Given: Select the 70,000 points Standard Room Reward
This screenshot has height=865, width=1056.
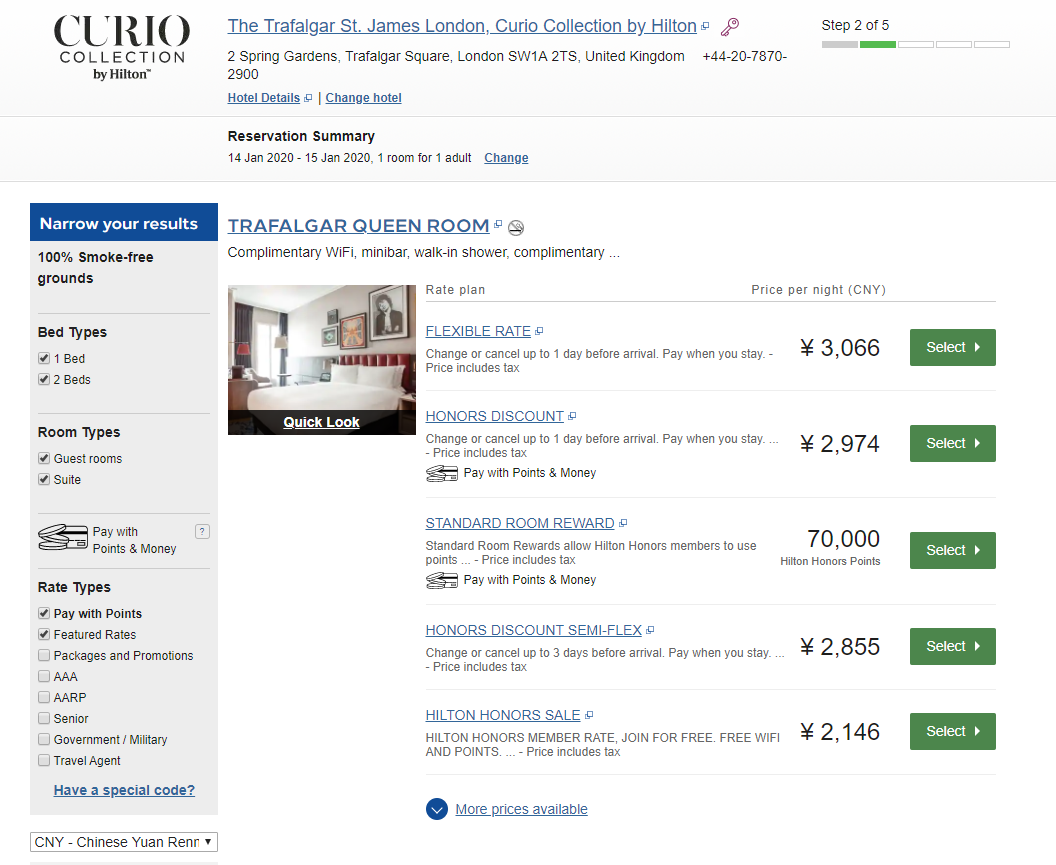Looking at the screenshot, I should (952, 550).
